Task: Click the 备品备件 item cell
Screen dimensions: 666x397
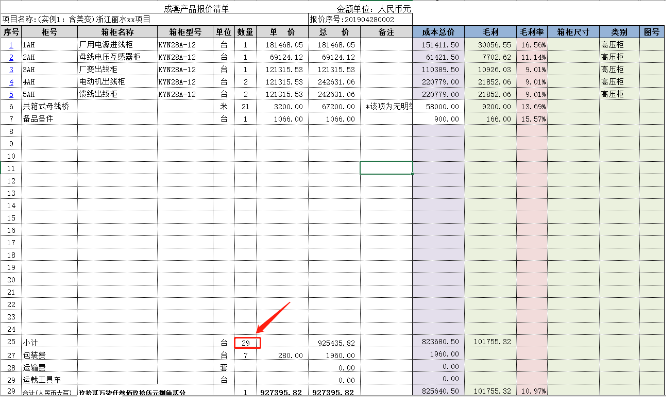Action: pyautogui.click(x=50, y=119)
